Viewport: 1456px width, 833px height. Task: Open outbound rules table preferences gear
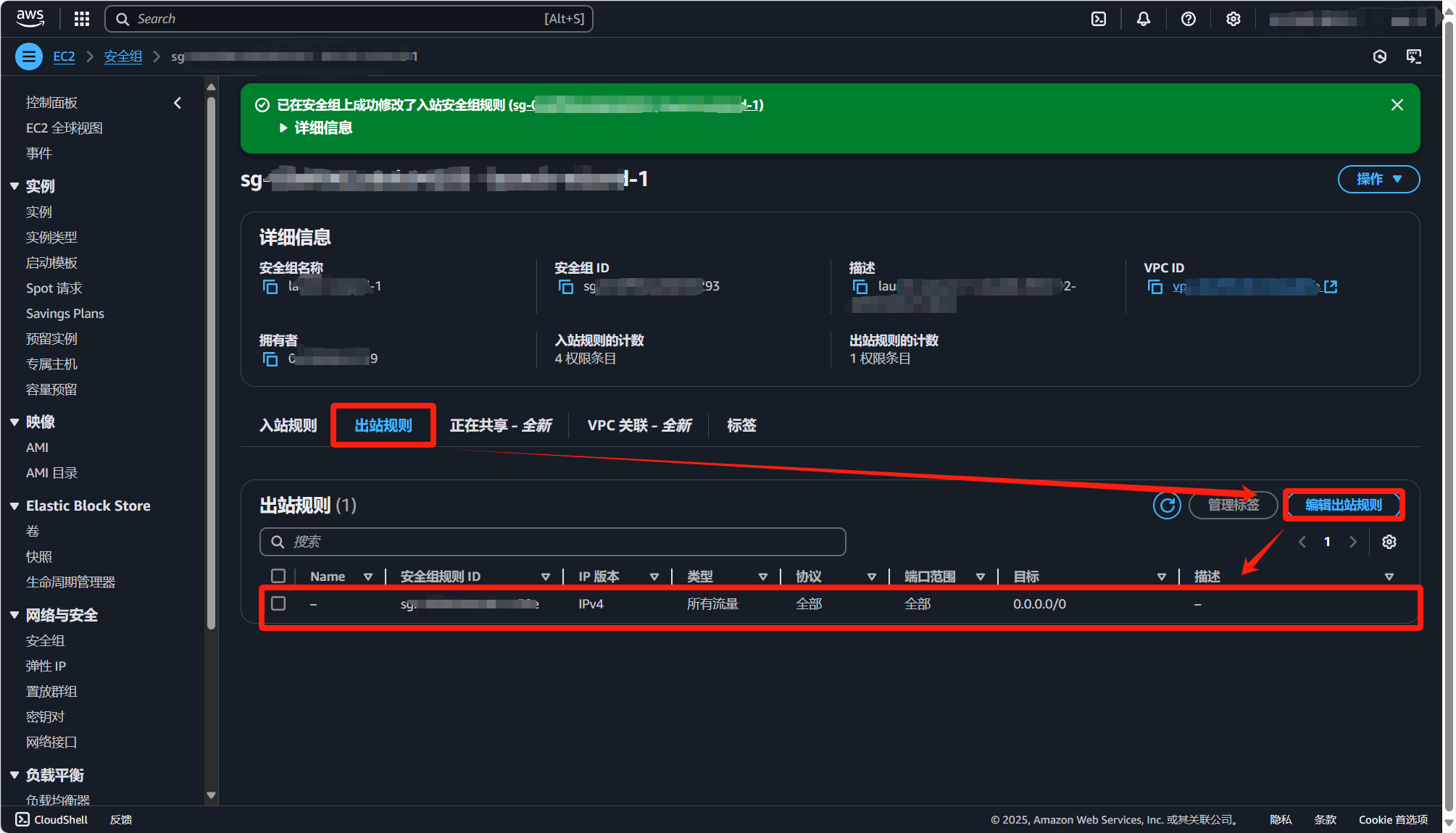tap(1389, 542)
